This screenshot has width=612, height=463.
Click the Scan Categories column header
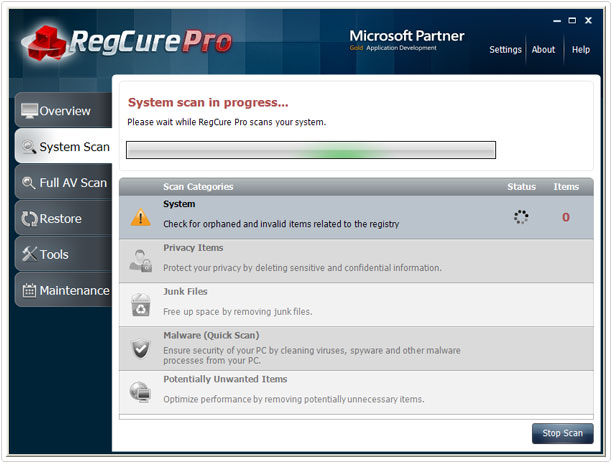198,187
